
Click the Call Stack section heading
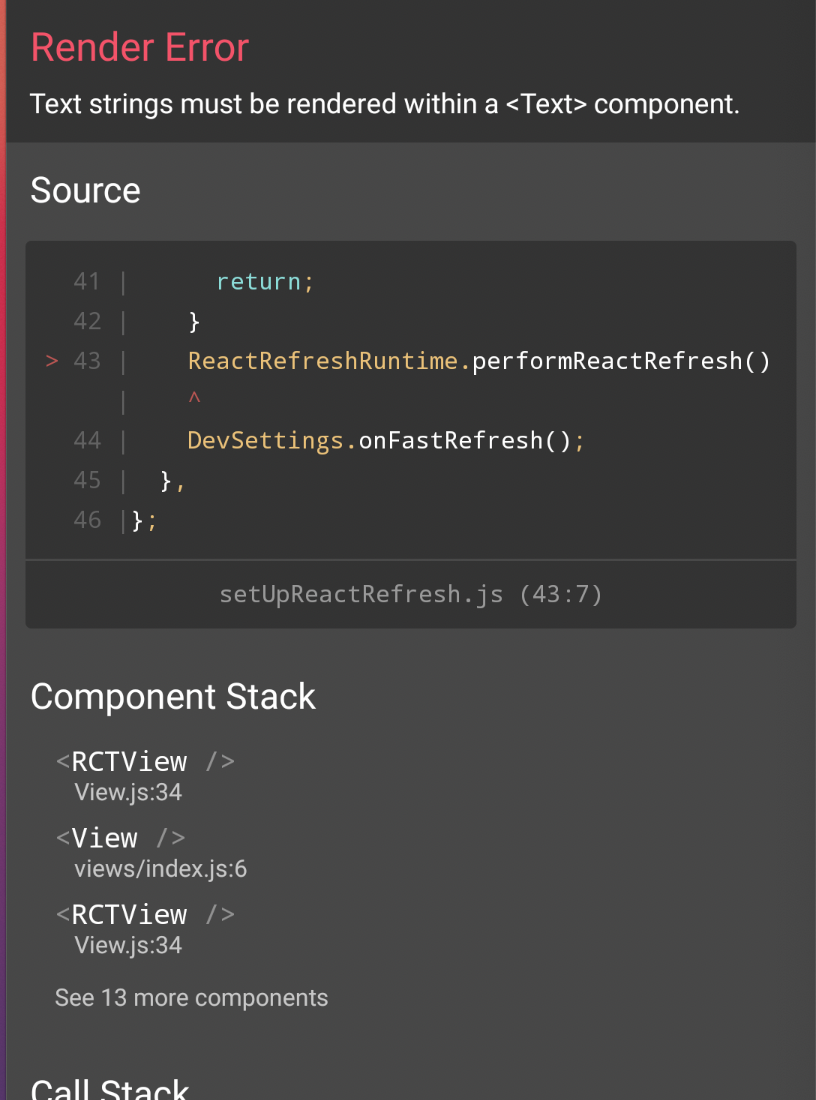coord(110,1088)
